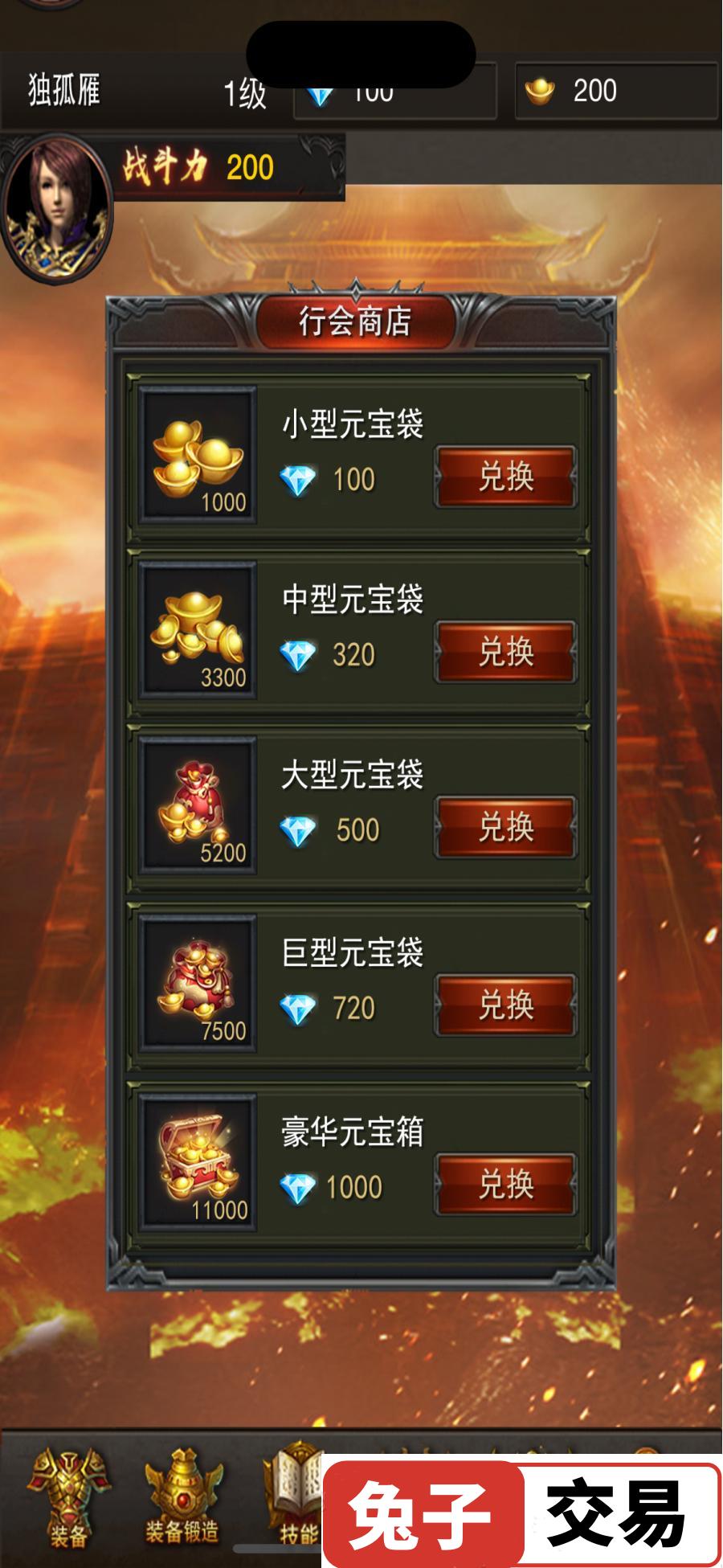Tap the player name 独孤雁
The height and width of the screenshot is (1568, 723).
click(x=64, y=90)
